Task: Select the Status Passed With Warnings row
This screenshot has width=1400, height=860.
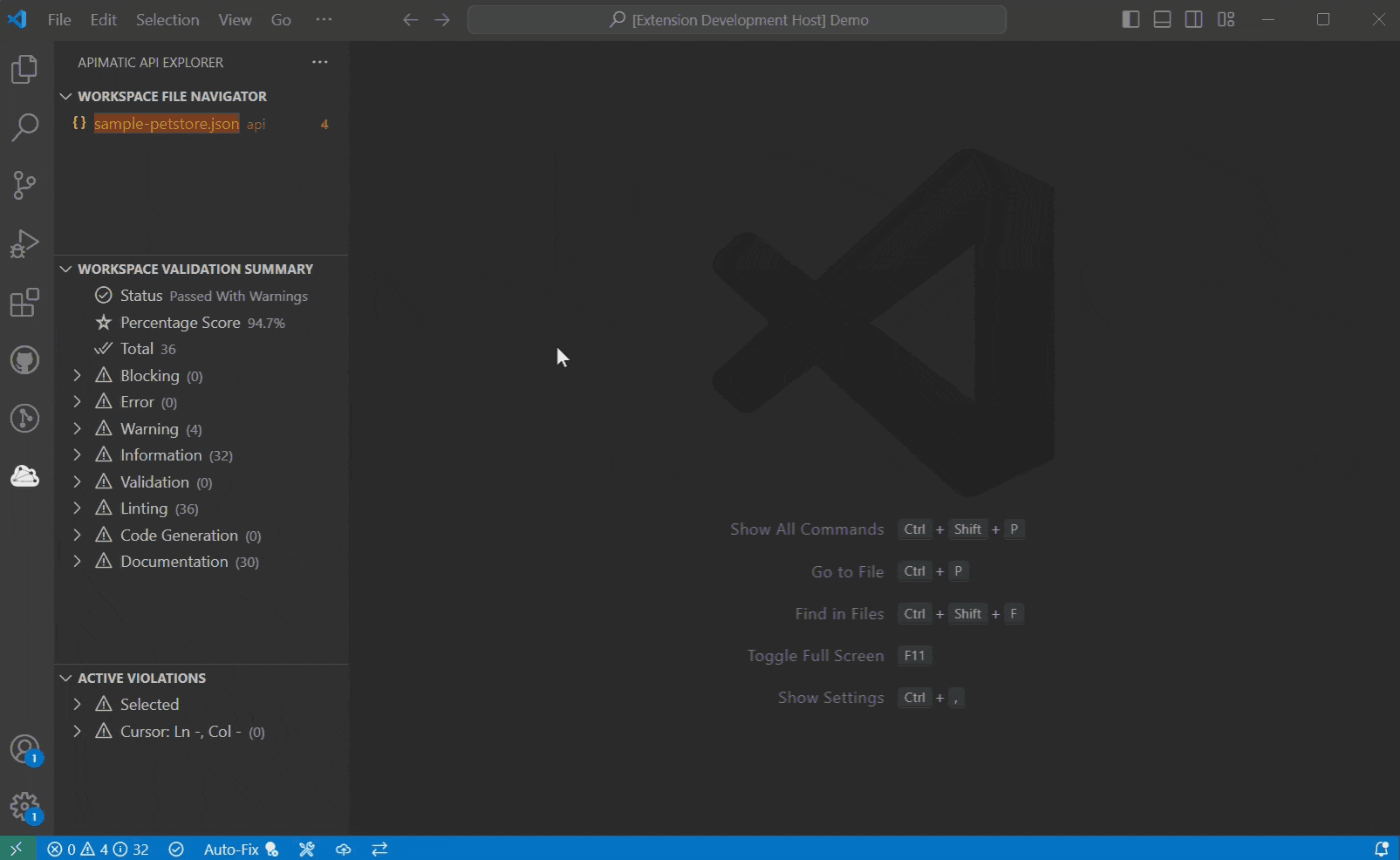Action: coord(201,296)
